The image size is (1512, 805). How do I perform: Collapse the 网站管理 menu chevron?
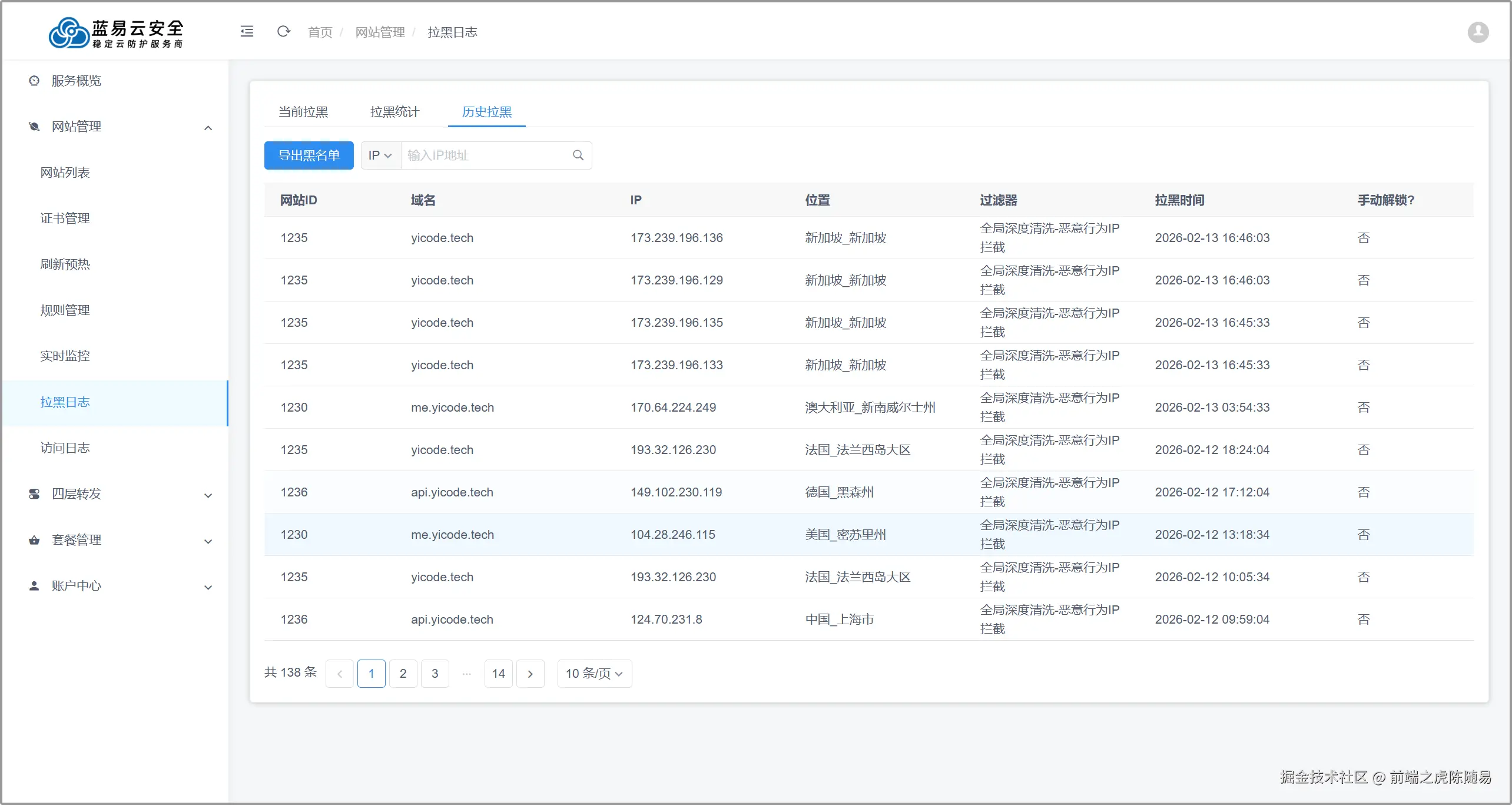tap(208, 128)
